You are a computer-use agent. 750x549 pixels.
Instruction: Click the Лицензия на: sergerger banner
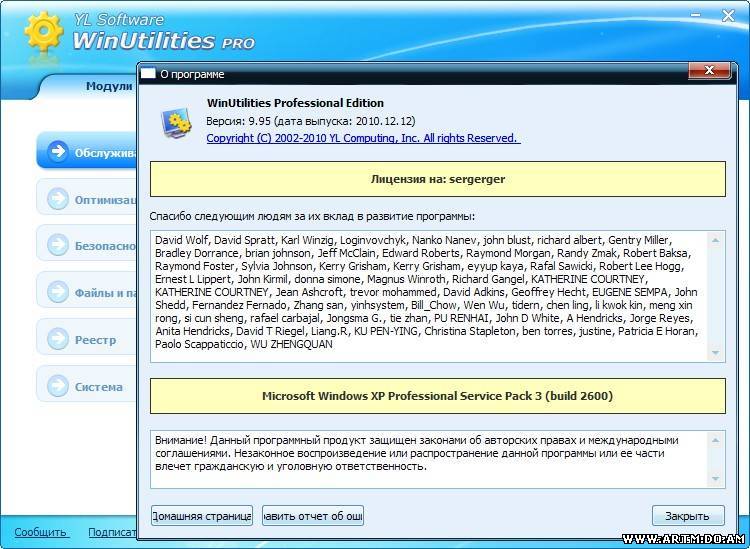tap(438, 179)
